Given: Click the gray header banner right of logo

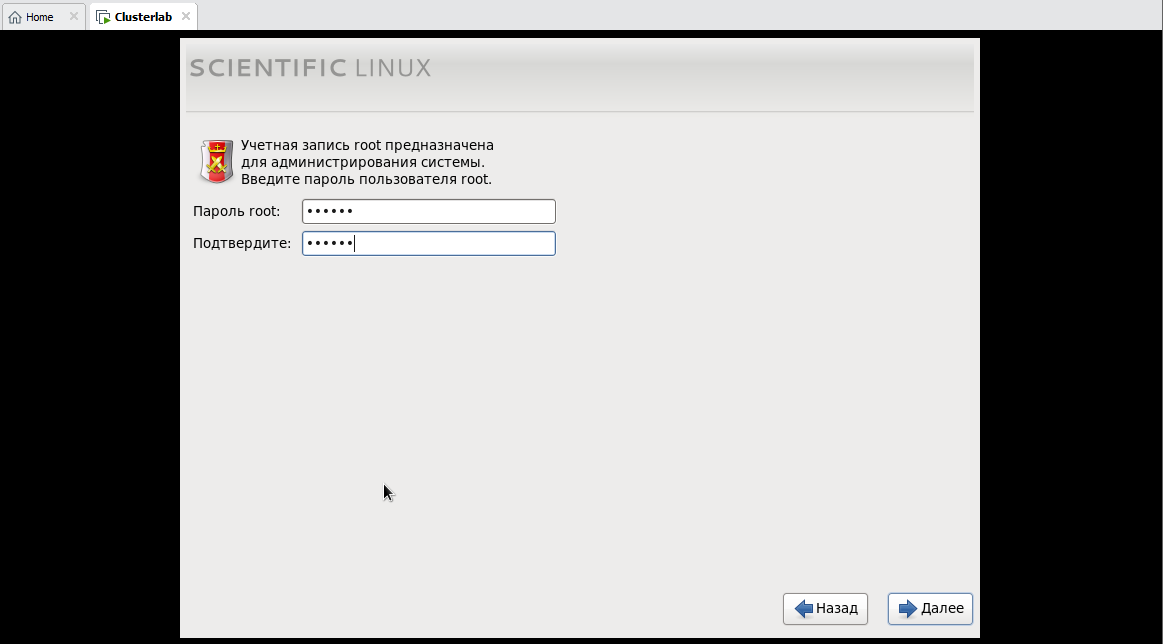Looking at the screenshot, I should [702, 74].
